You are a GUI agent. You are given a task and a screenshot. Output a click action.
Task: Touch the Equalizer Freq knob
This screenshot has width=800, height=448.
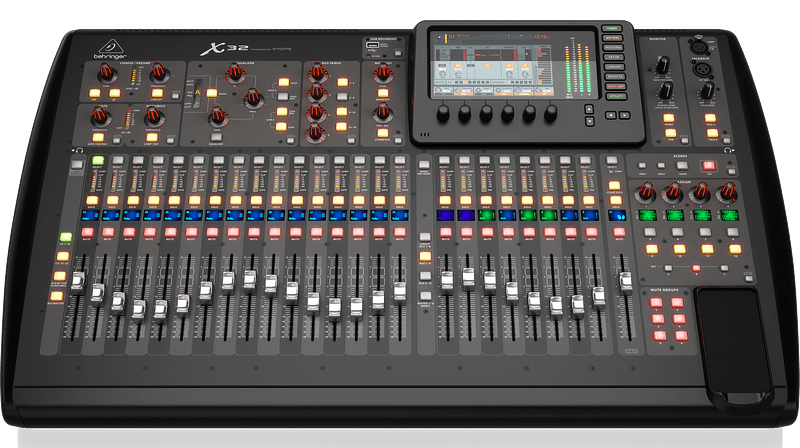[x=254, y=98]
